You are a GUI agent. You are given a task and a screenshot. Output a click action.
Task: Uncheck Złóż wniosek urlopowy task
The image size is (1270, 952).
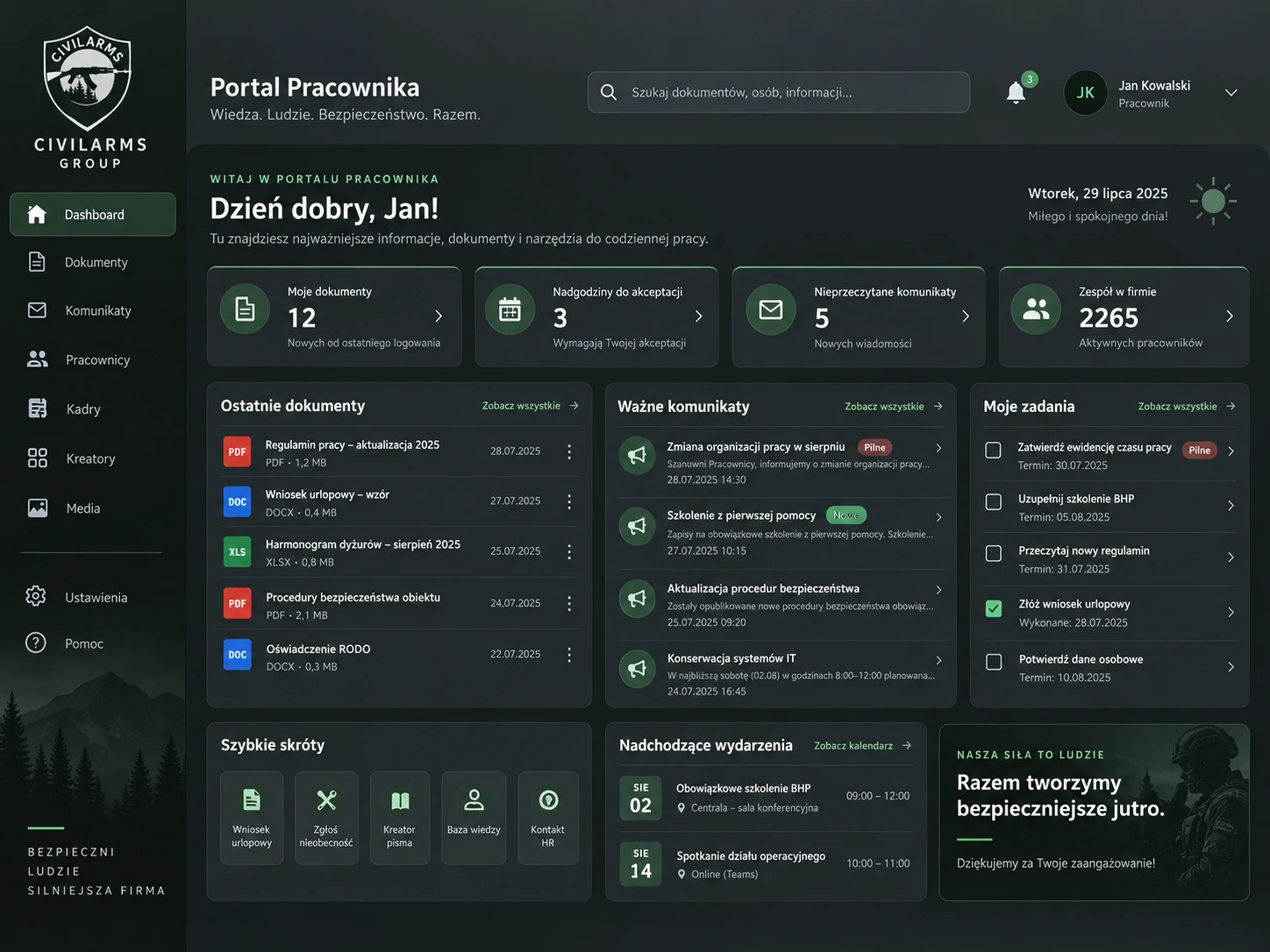point(993,608)
